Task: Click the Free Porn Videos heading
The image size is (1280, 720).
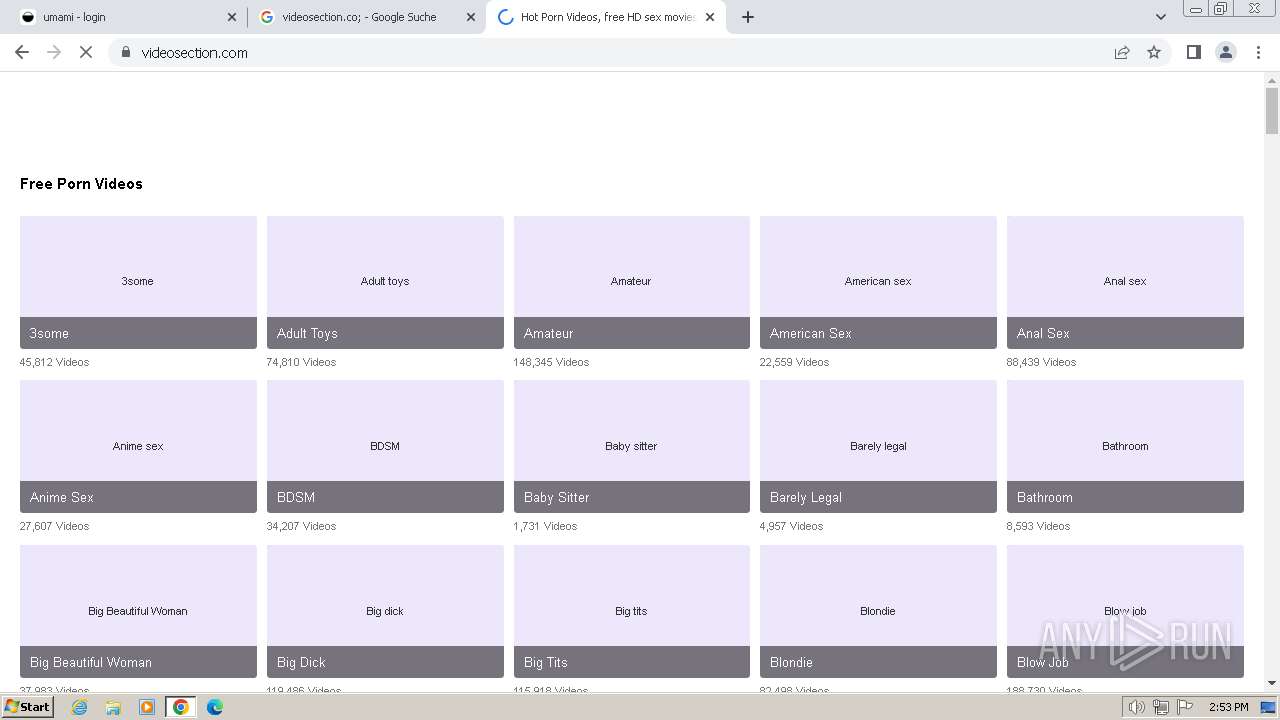Action: point(81,184)
